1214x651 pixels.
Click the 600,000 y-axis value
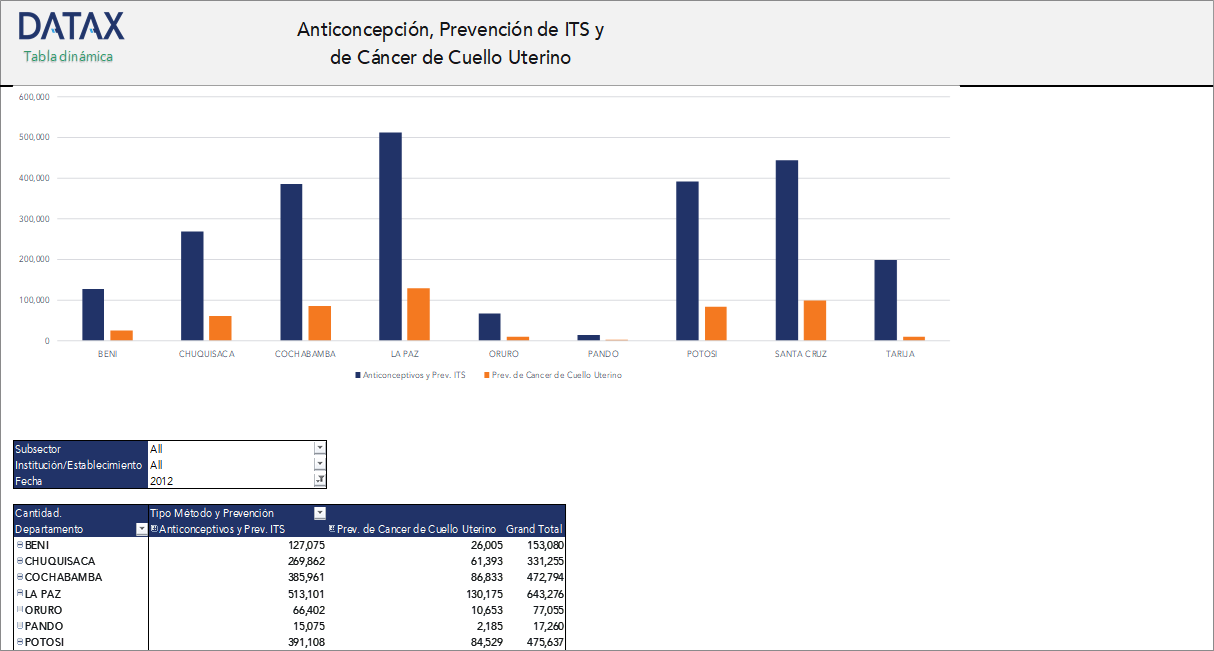coord(34,97)
